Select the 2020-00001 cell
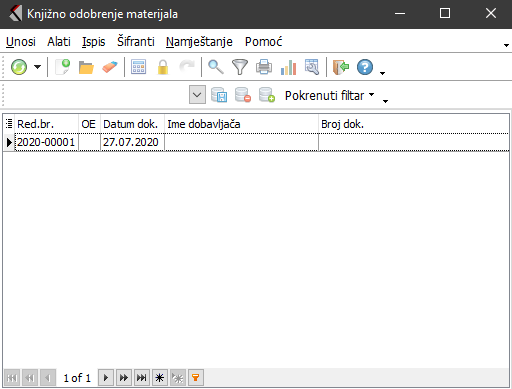The image size is (512, 389). click(x=46, y=142)
